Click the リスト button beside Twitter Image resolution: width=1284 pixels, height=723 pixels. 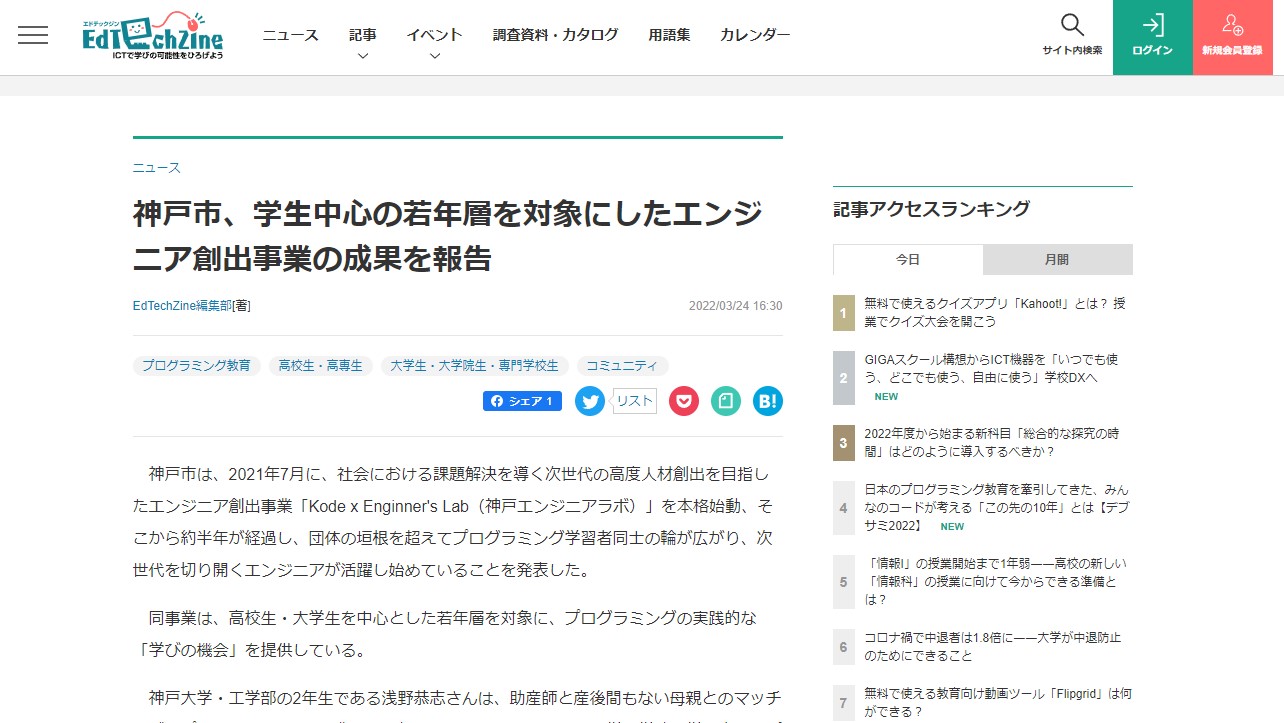tap(634, 401)
